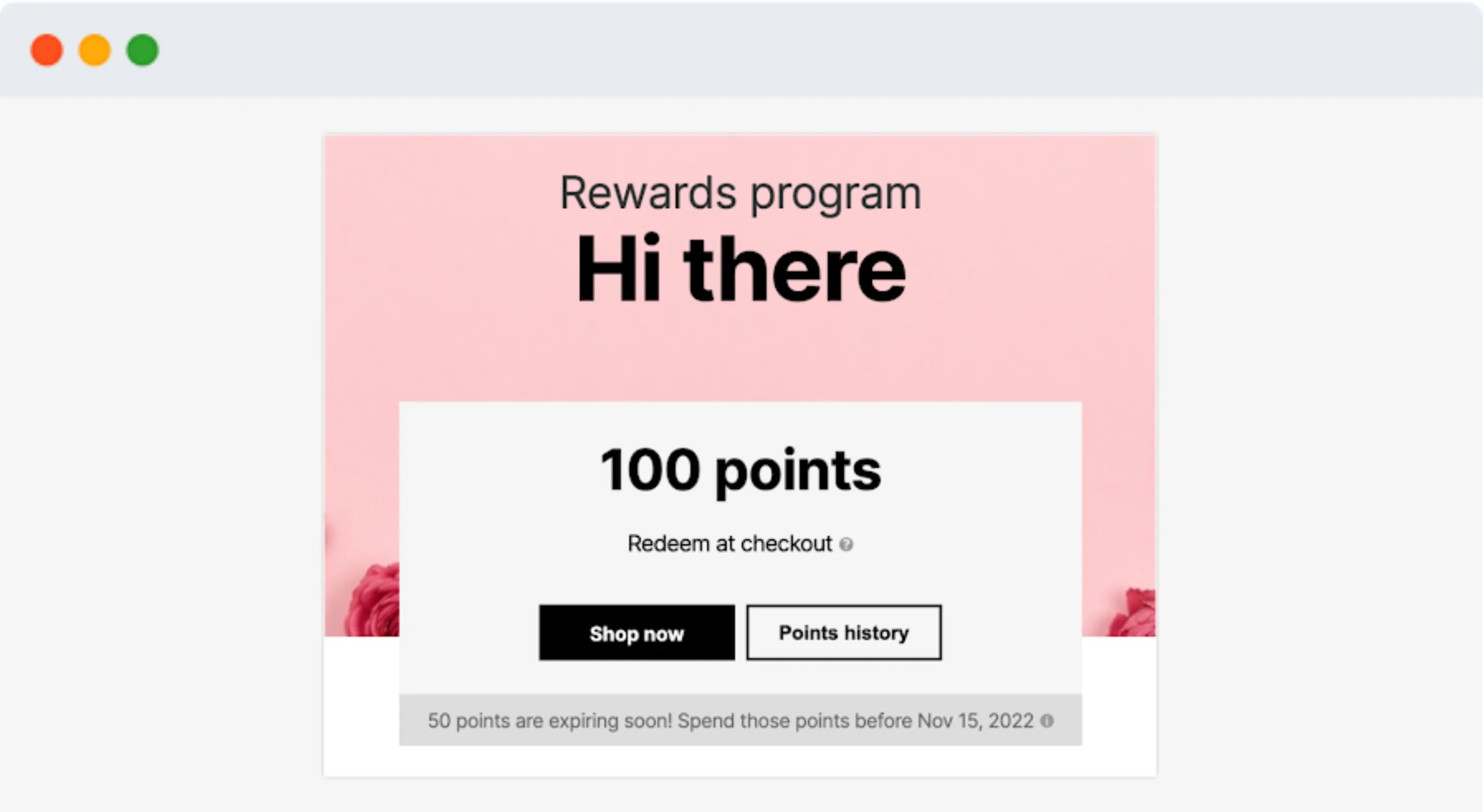Viewport: 1484px width, 812px height.
Task: Click the help icon beside Redeem at checkout
Action: pos(845,544)
